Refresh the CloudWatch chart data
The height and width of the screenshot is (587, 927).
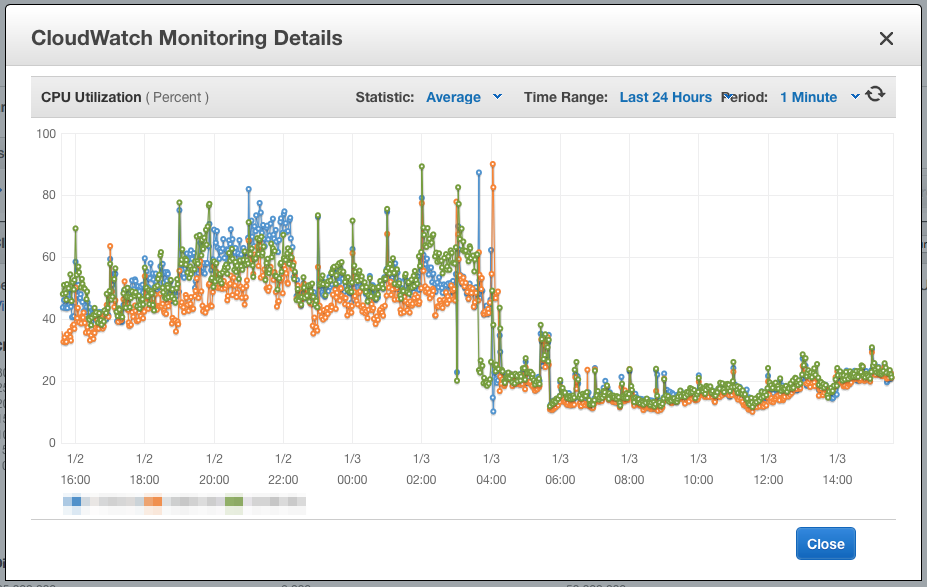click(875, 95)
